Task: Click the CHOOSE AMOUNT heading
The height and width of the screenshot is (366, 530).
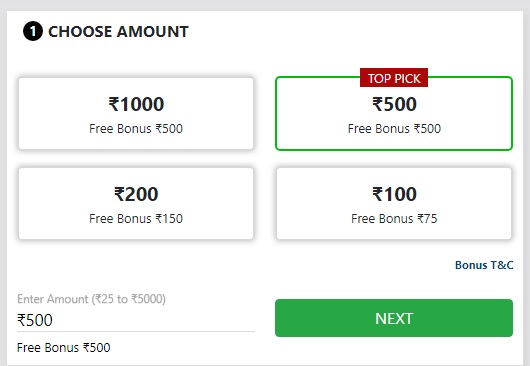Action: (118, 32)
